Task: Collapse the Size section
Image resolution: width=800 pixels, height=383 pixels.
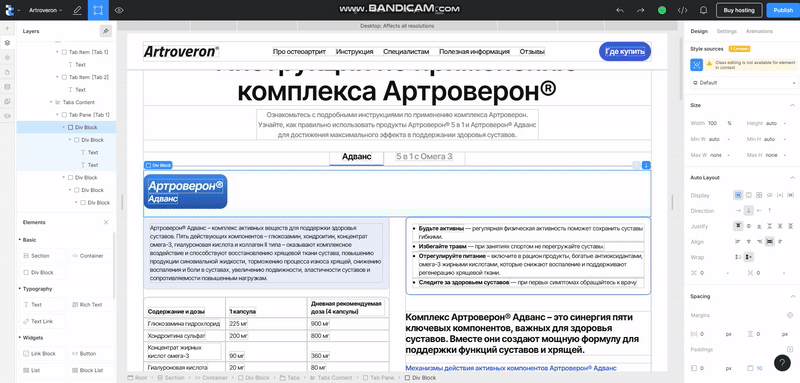Action: tap(792, 105)
